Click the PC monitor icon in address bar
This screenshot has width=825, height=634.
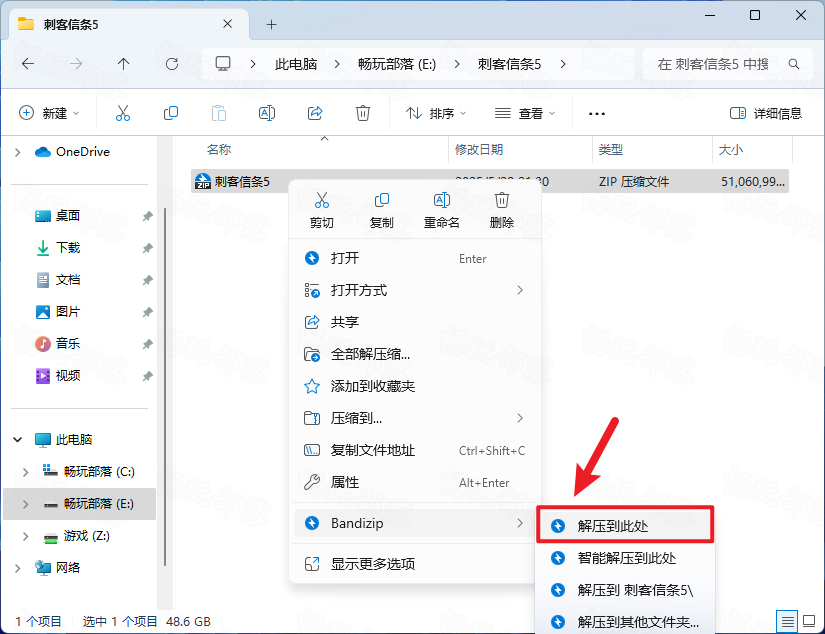[223, 64]
